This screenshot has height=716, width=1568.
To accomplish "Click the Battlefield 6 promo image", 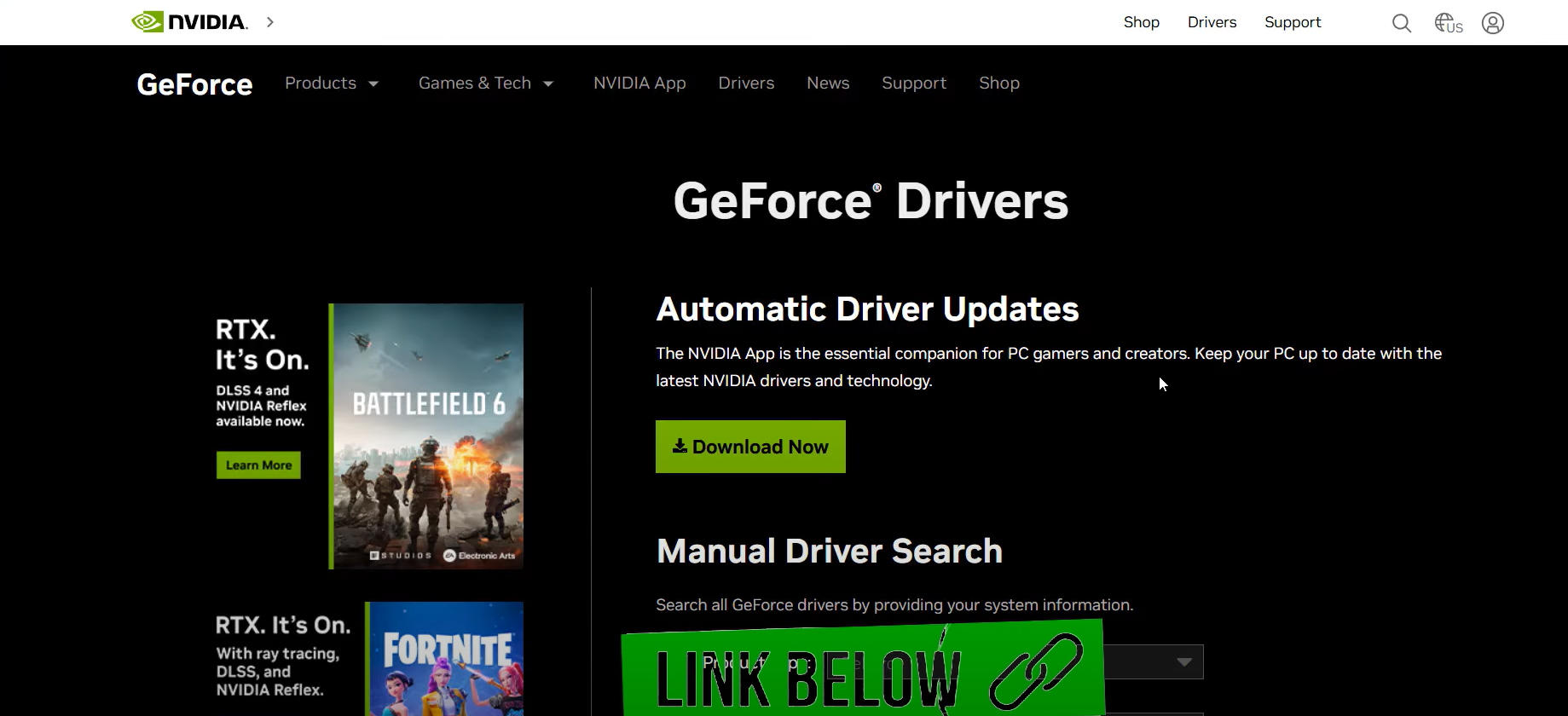I will (x=427, y=436).
